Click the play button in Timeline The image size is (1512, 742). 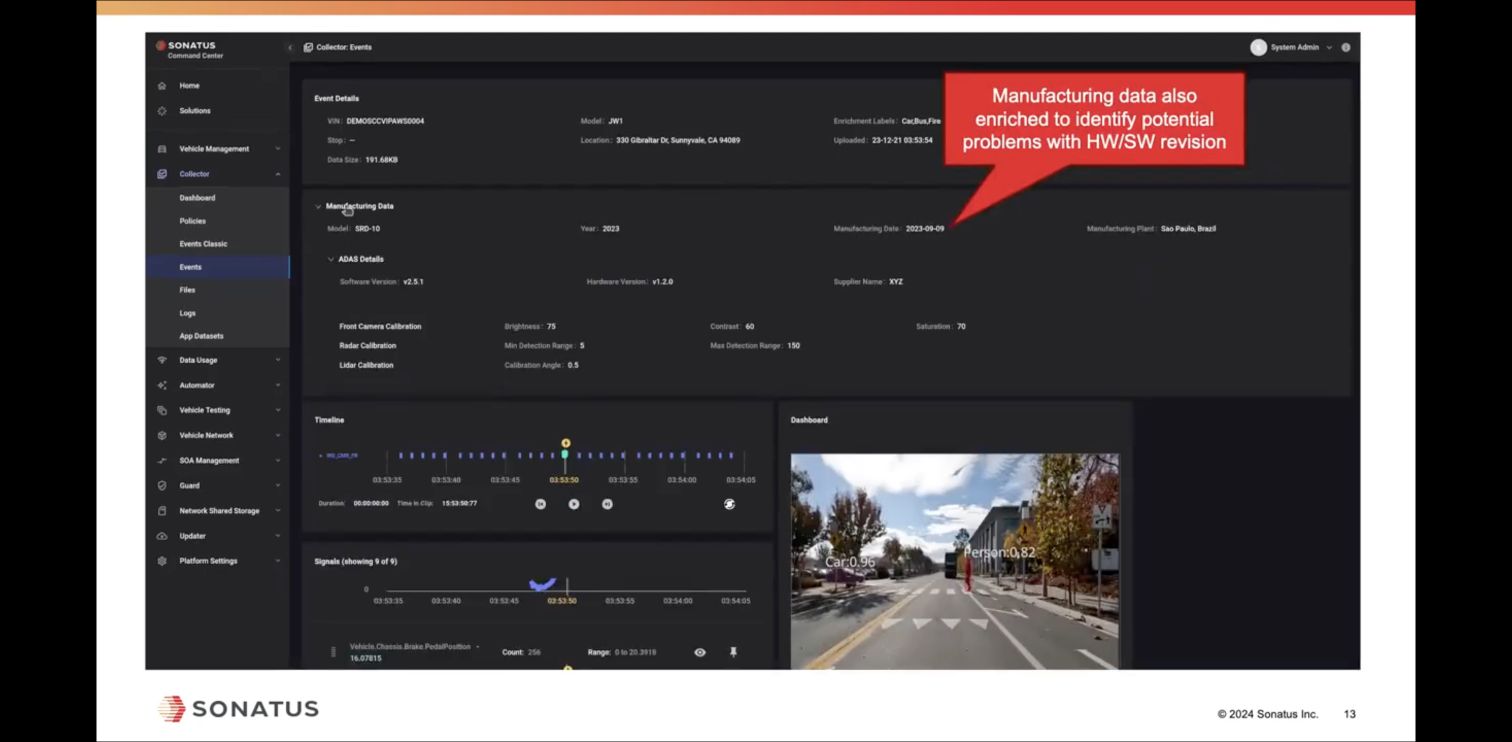[x=574, y=504]
